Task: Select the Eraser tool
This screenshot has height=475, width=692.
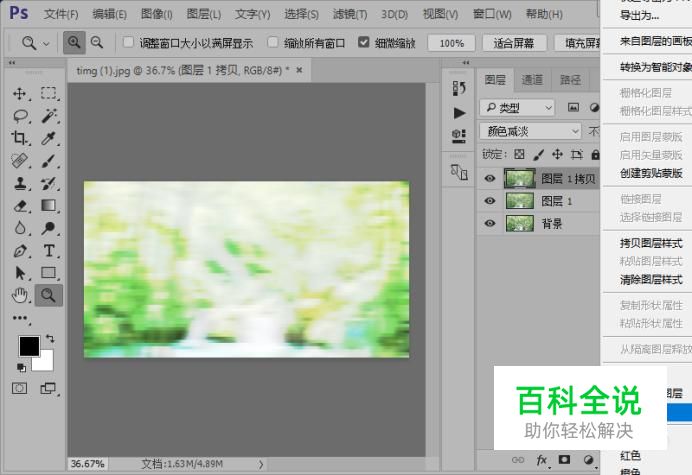Action: pyautogui.click(x=20, y=206)
